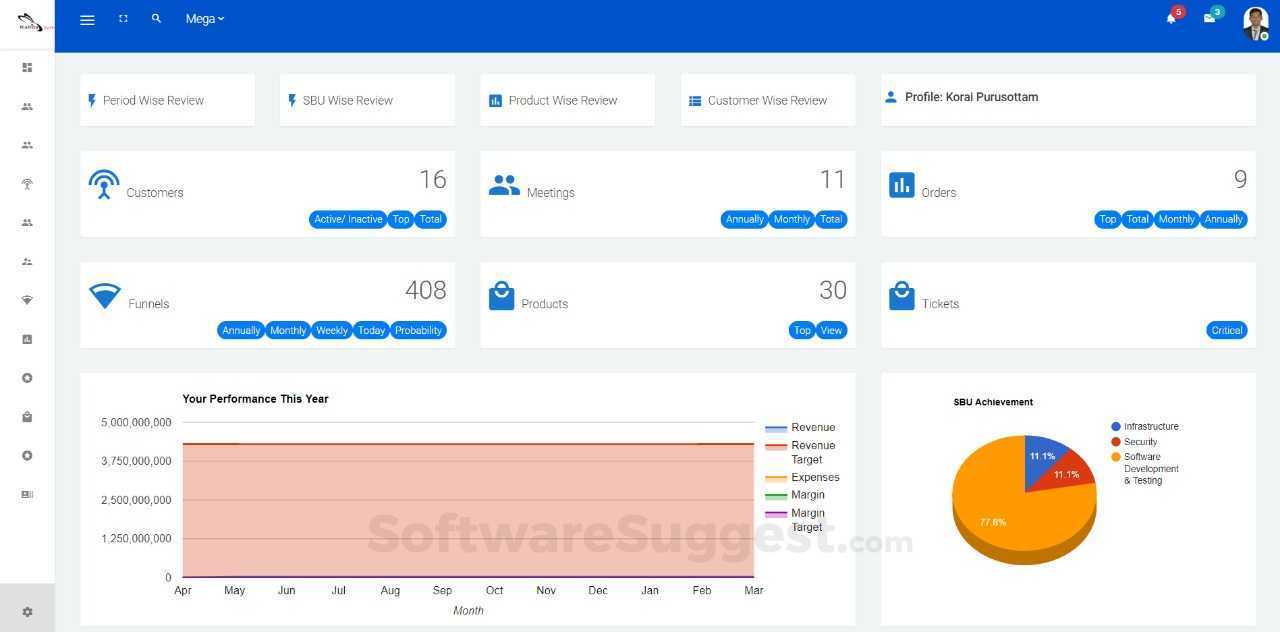Open the dashboard grid icon in sidebar
Image resolution: width=1280 pixels, height=632 pixels.
click(x=27, y=67)
